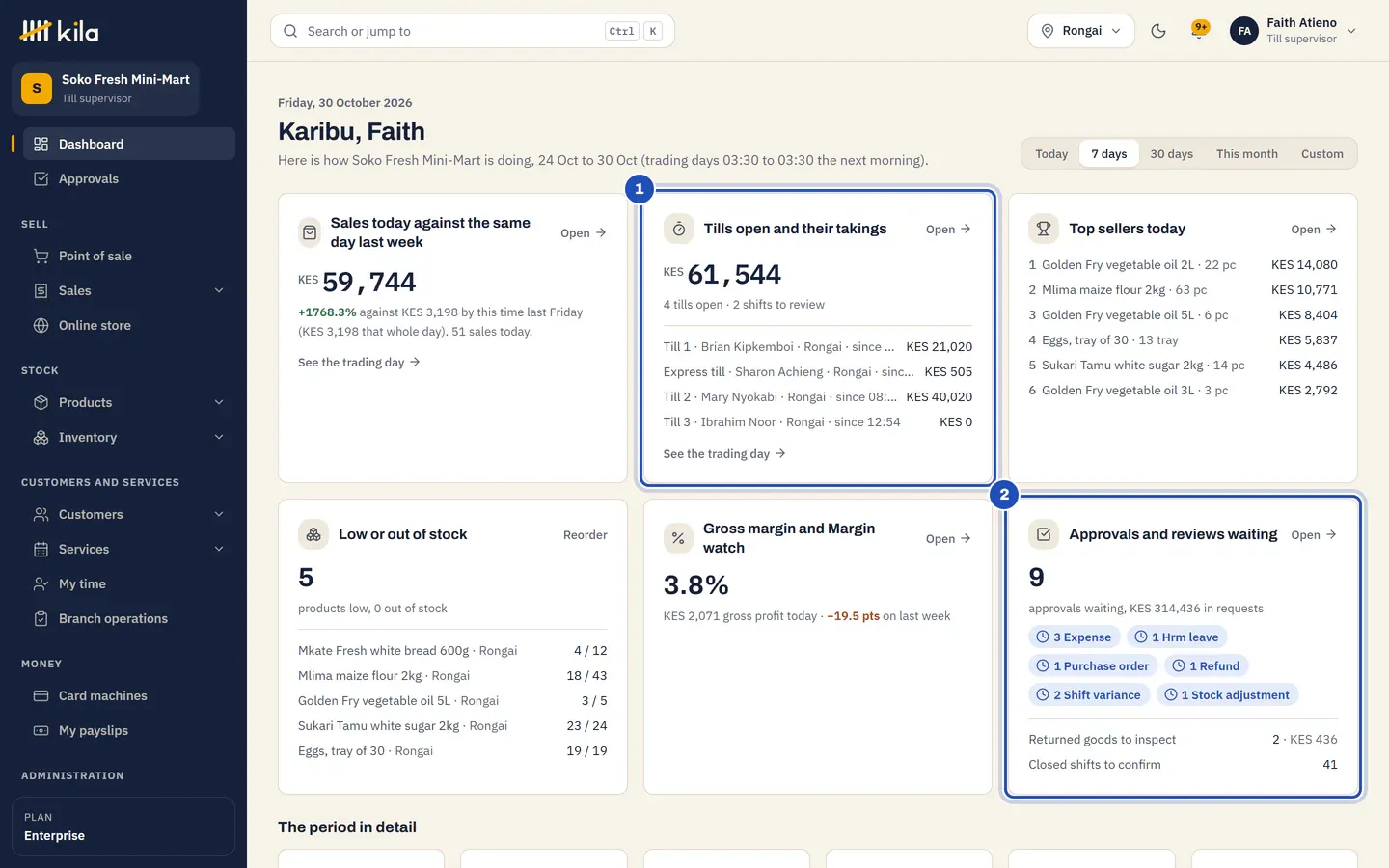Click the search magnifier icon
Image resolution: width=1389 pixels, height=868 pixels.
pos(290,31)
